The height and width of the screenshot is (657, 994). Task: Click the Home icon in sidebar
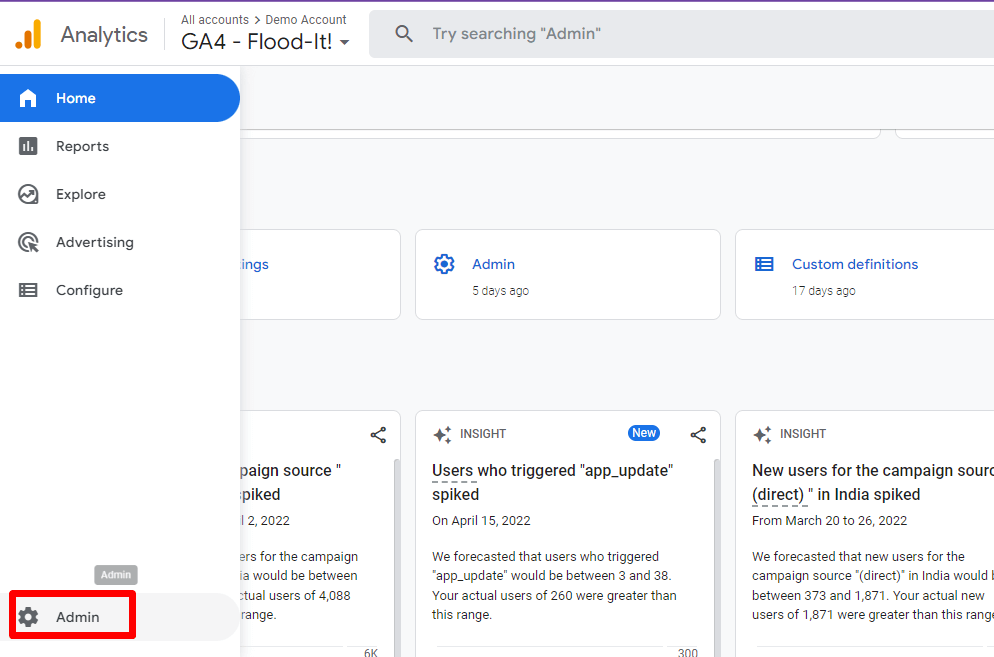28,98
